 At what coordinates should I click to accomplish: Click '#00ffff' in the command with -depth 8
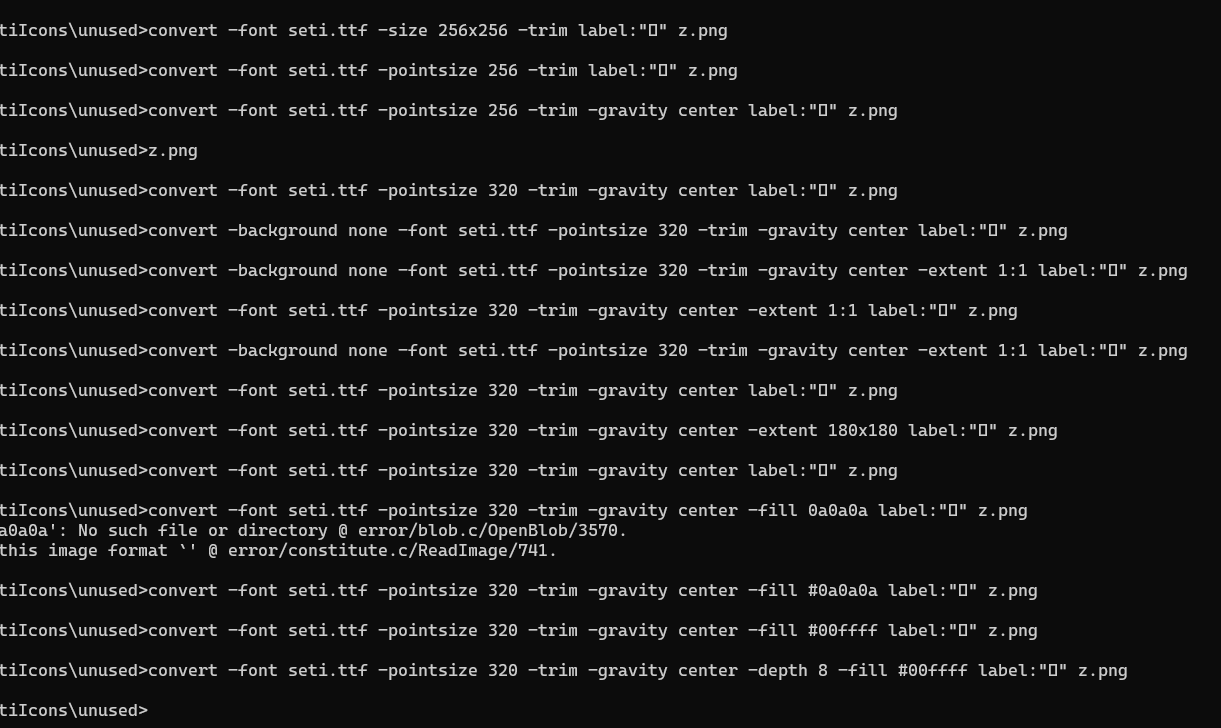pyautogui.click(x=932, y=670)
